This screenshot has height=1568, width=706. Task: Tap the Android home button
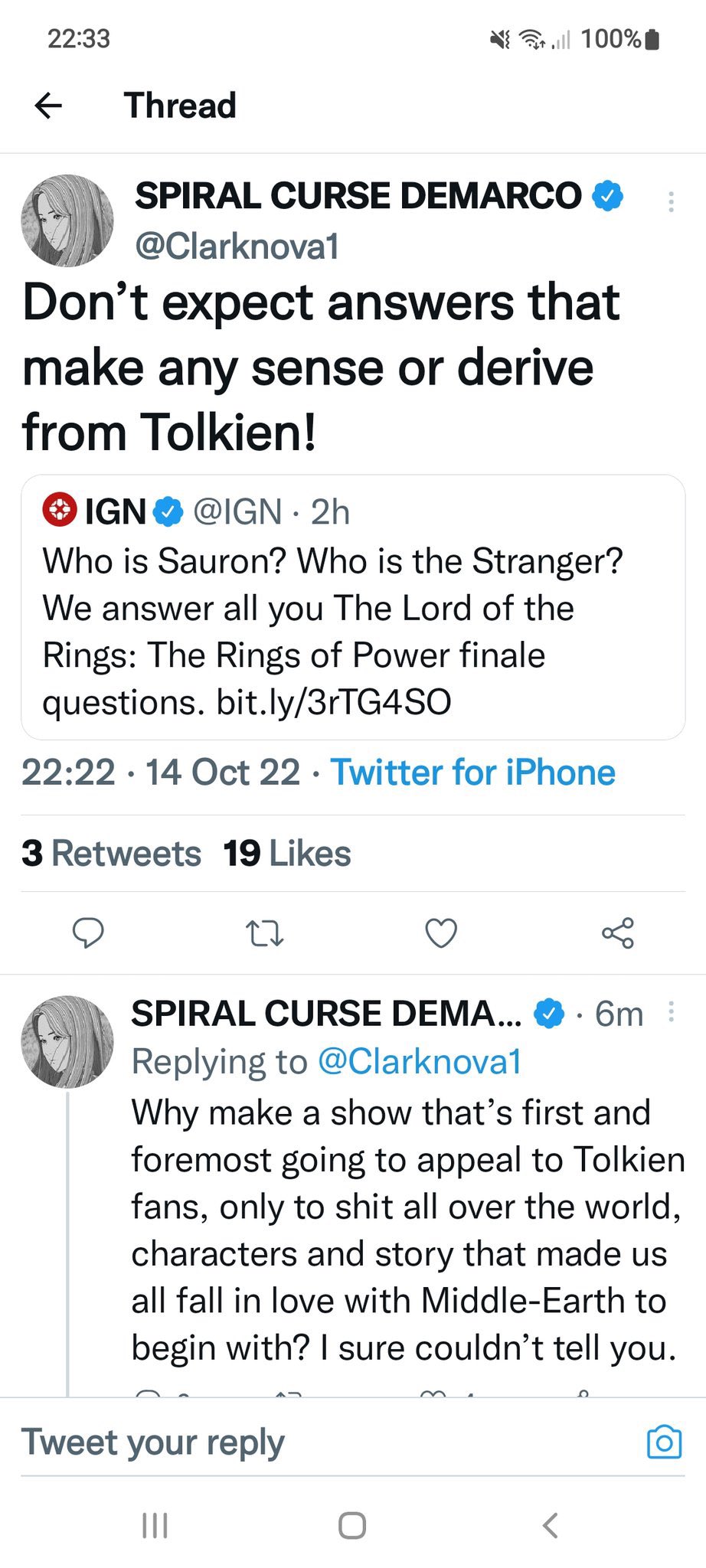pyautogui.click(x=352, y=1525)
